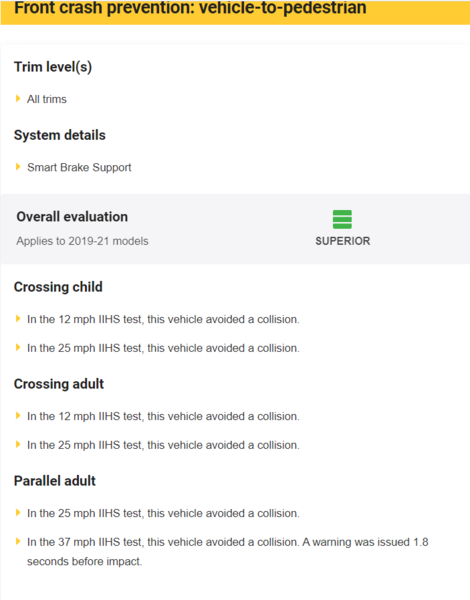Click the System details heading
The width and height of the screenshot is (470, 600).
[60, 135]
